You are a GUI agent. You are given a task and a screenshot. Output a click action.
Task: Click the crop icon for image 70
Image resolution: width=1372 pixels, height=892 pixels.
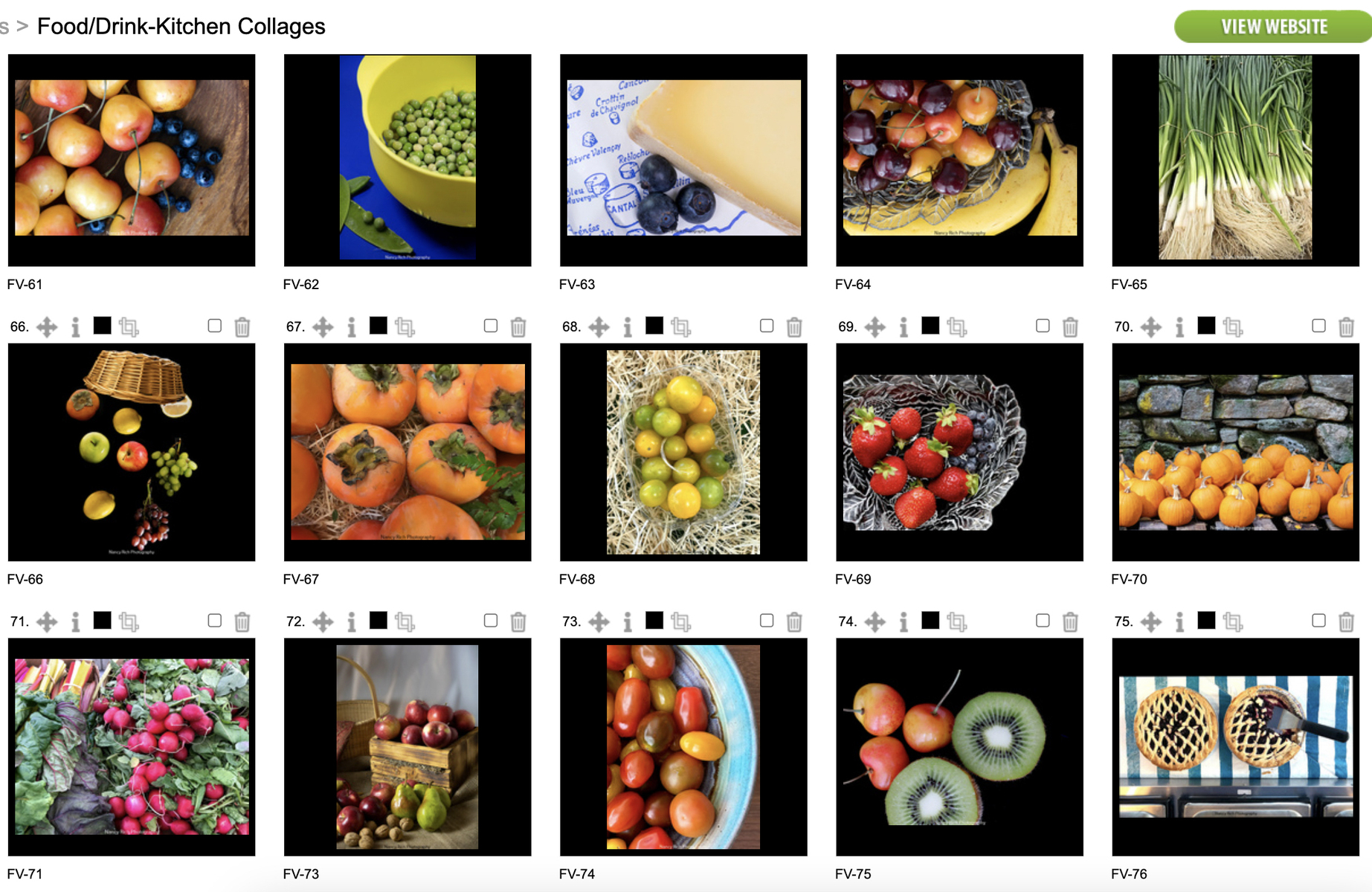click(x=1232, y=327)
